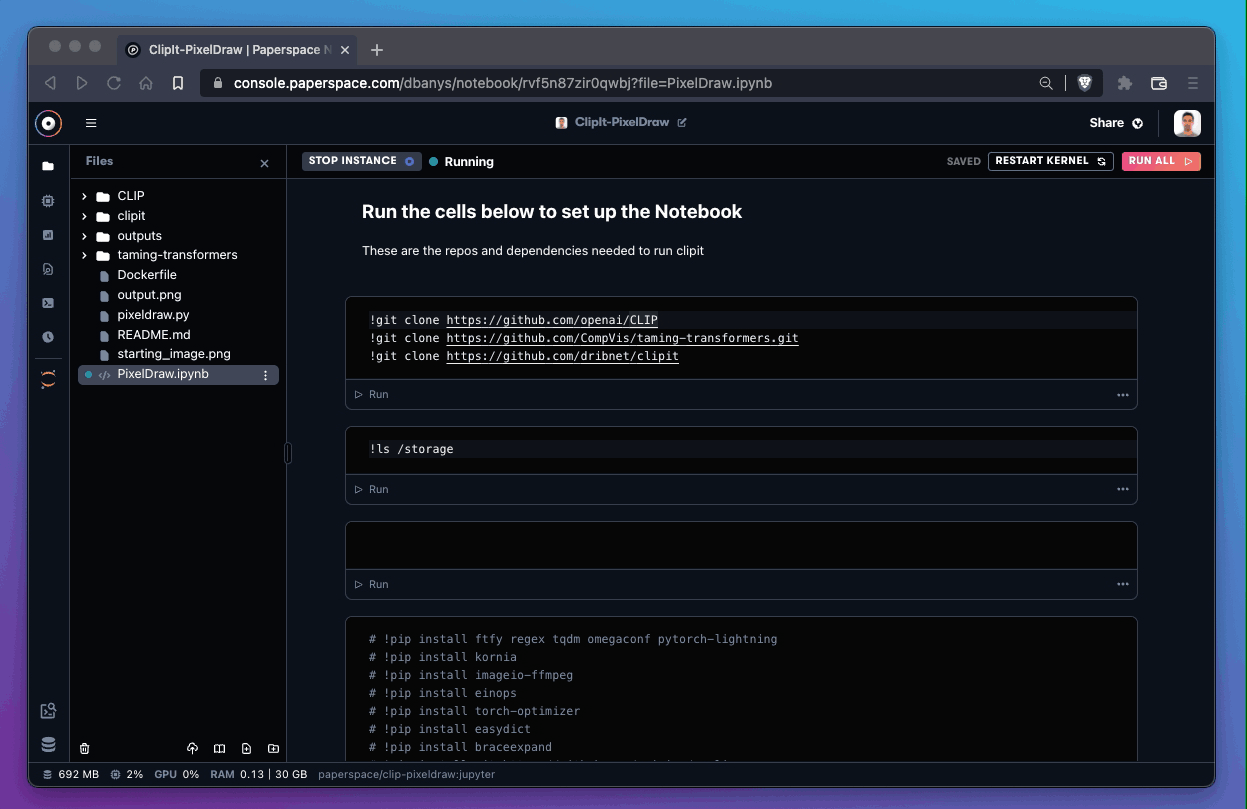Open options for PixelDraw.ipynb file

(265, 375)
